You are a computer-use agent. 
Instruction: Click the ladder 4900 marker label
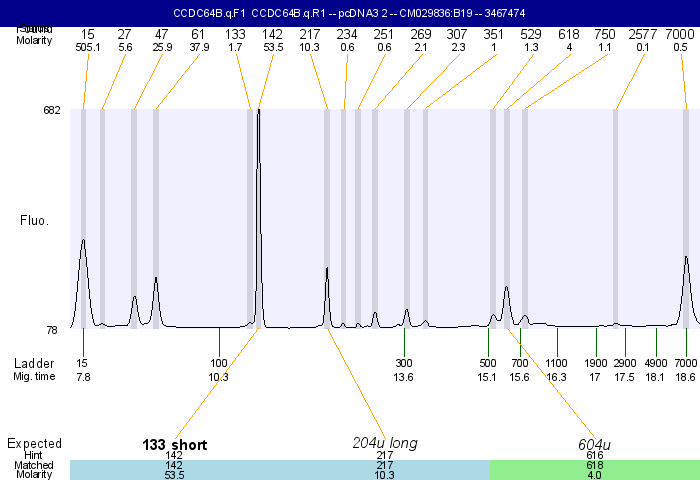click(656, 362)
